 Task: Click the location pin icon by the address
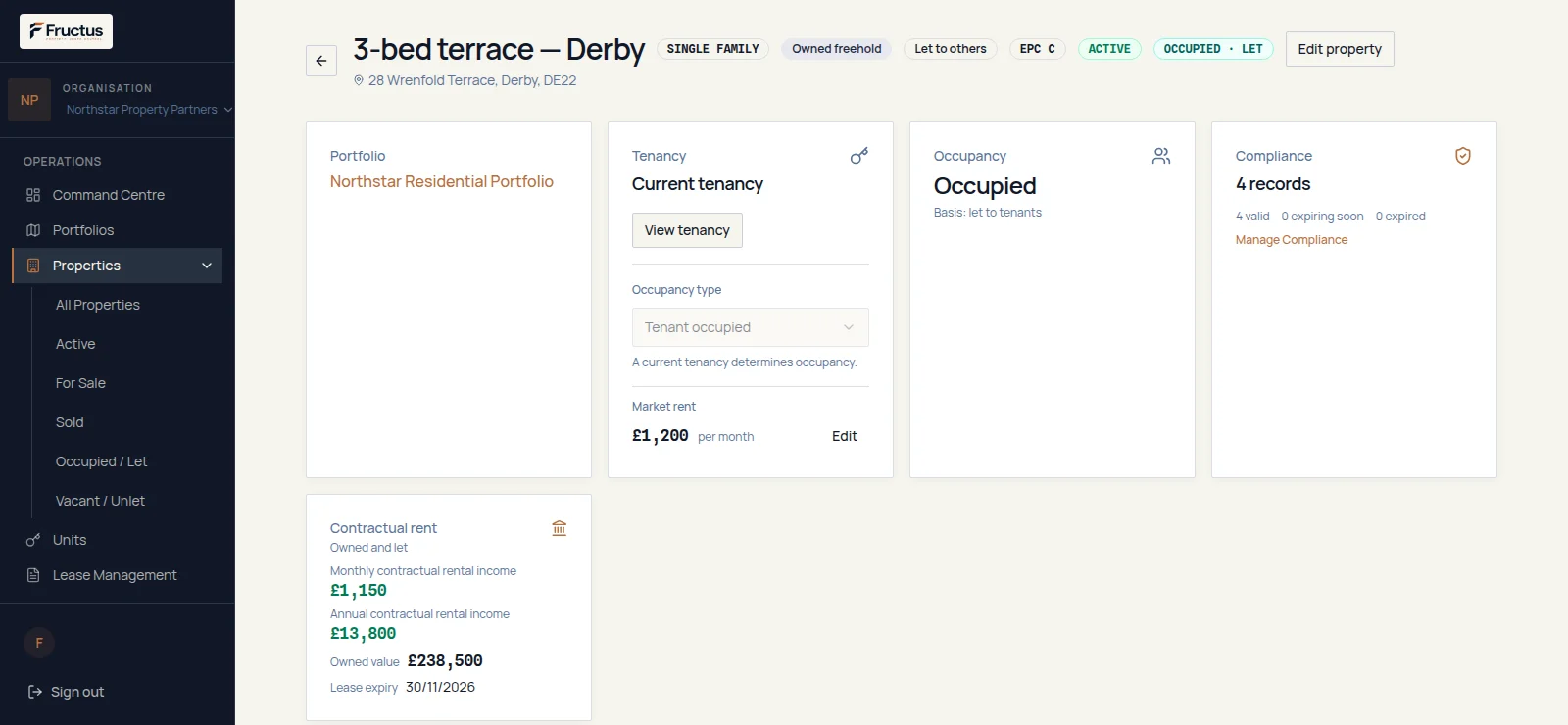tap(359, 80)
